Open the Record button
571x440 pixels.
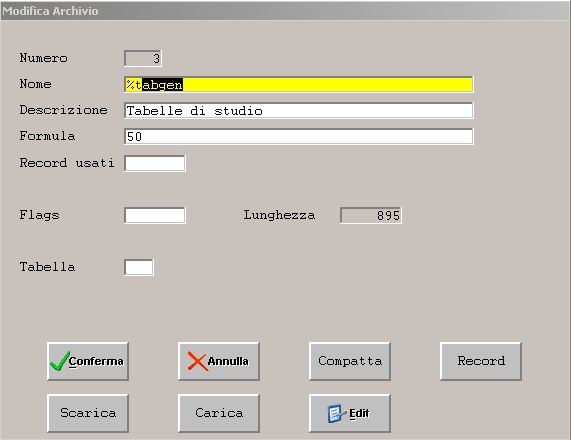click(x=481, y=361)
